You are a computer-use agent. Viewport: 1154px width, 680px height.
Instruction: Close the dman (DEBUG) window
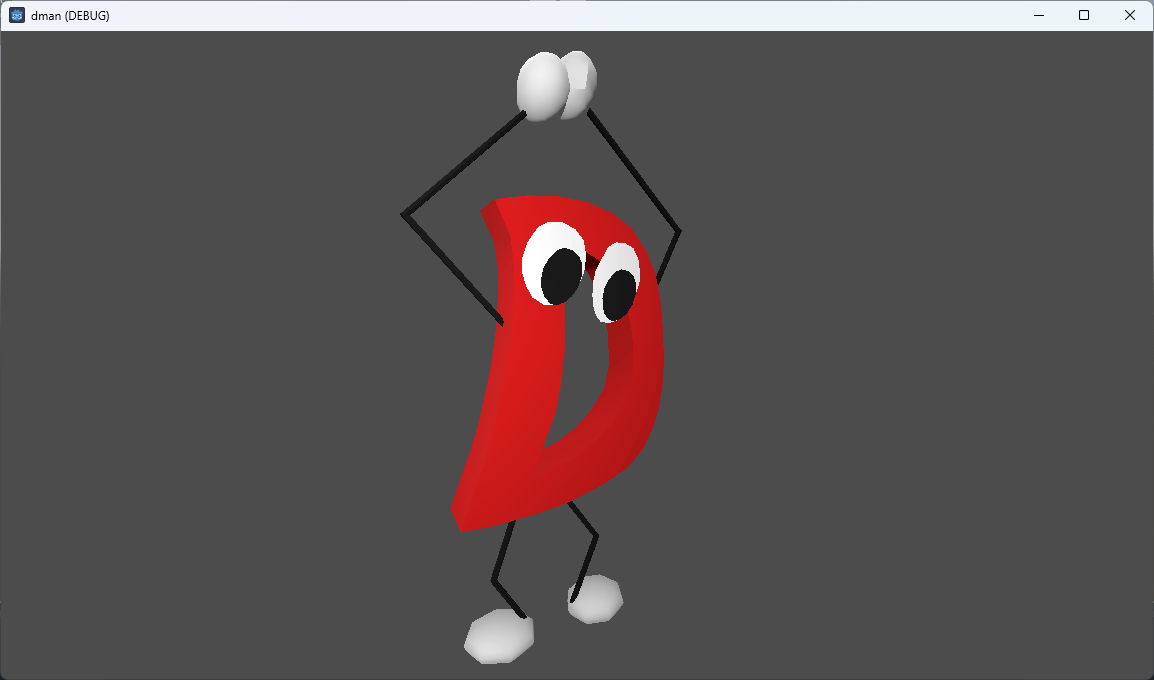pos(1130,15)
